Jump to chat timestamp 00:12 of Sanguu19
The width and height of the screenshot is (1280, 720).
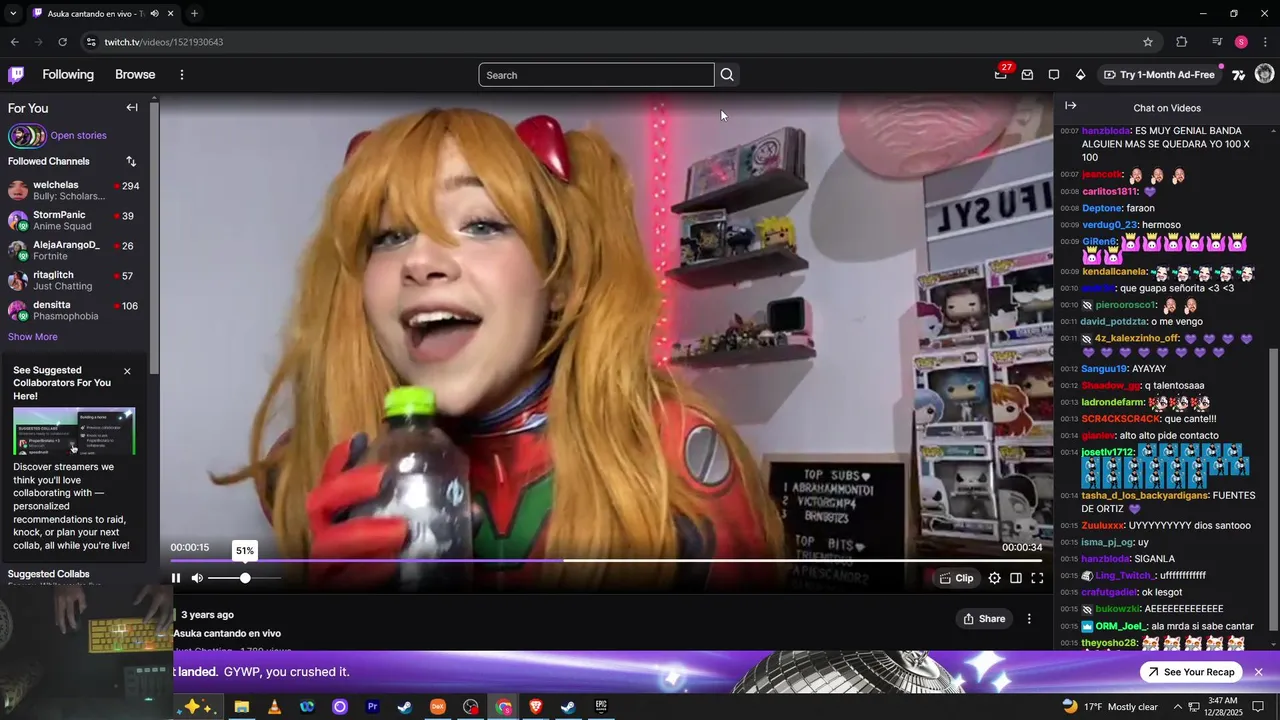[1069, 369]
